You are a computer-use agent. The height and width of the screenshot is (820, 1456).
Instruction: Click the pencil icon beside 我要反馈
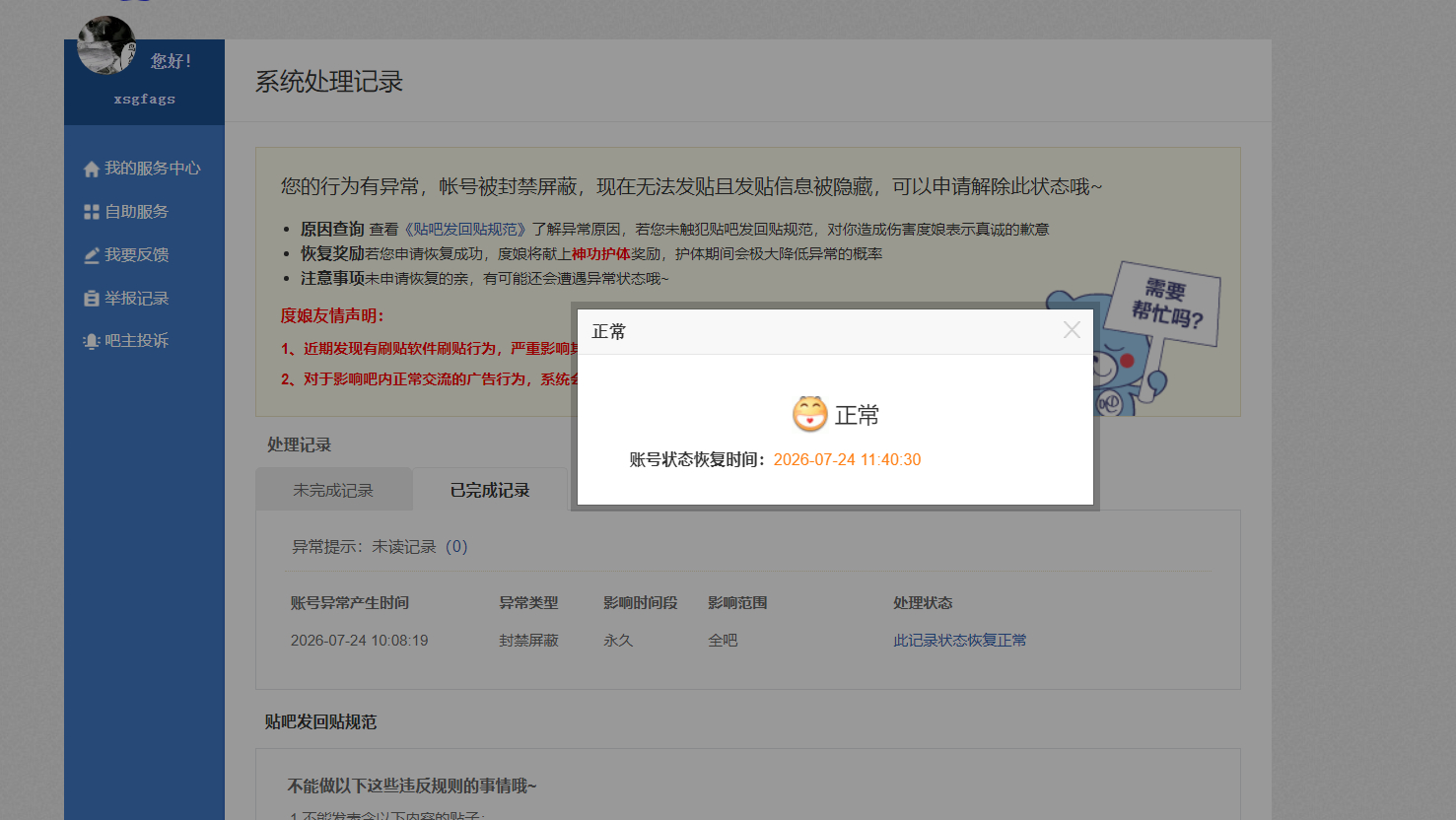[92, 255]
